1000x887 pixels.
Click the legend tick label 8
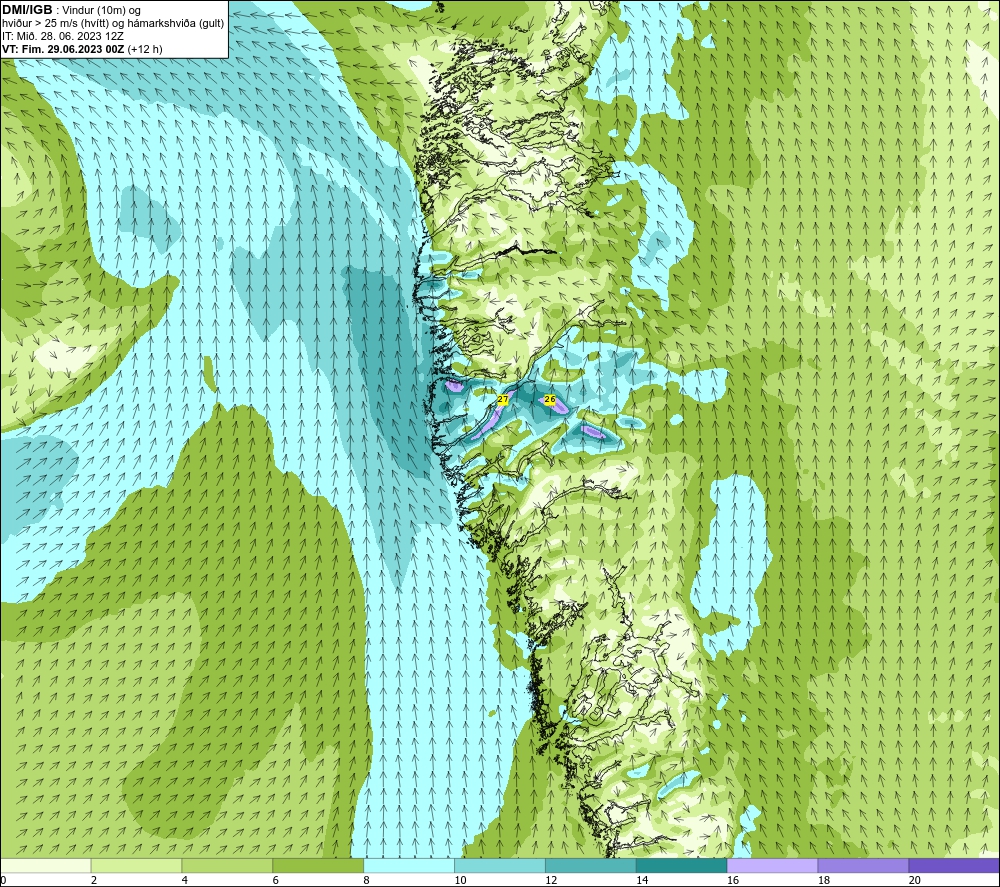(366, 881)
